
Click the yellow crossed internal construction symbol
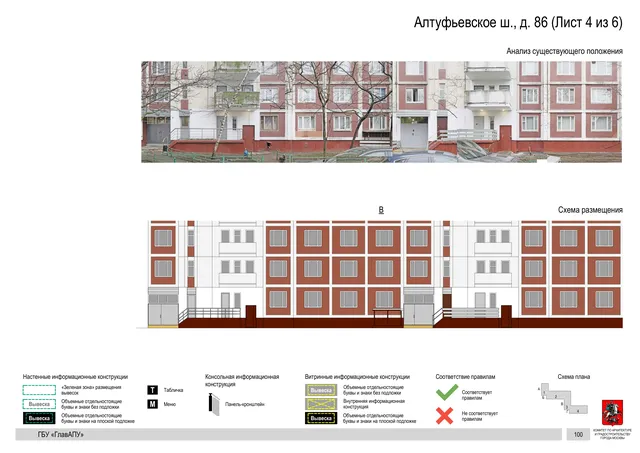321,404
